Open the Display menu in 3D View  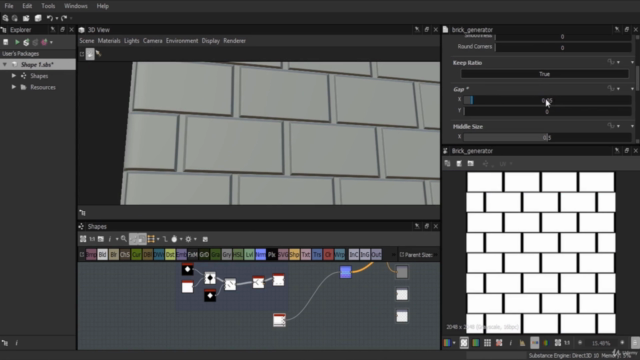[x=211, y=41]
